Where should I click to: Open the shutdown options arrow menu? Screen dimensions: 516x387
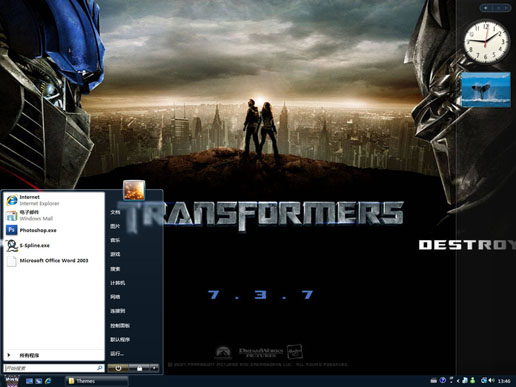[154, 368]
